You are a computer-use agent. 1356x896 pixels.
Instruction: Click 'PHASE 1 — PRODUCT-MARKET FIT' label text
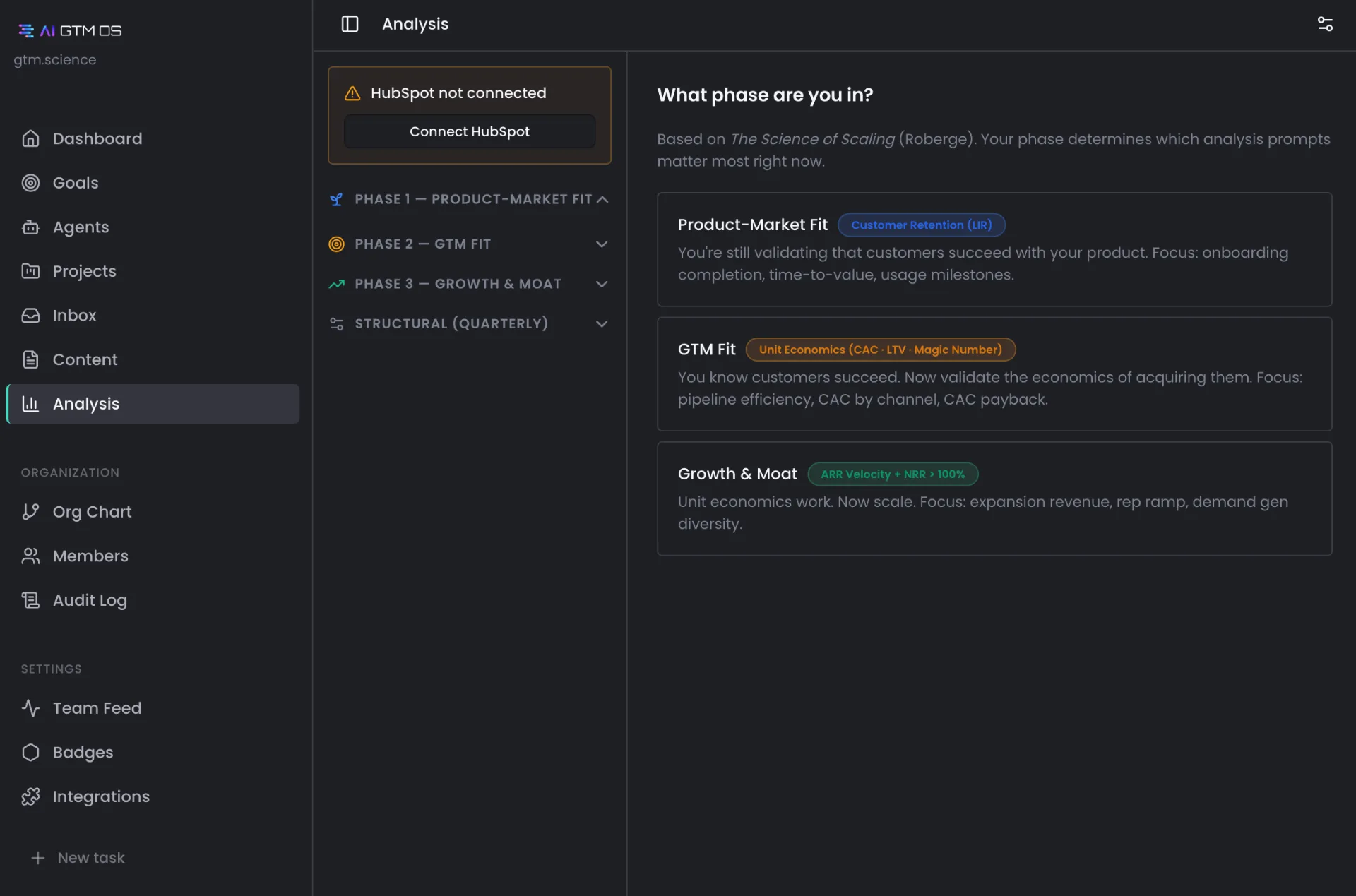(473, 200)
